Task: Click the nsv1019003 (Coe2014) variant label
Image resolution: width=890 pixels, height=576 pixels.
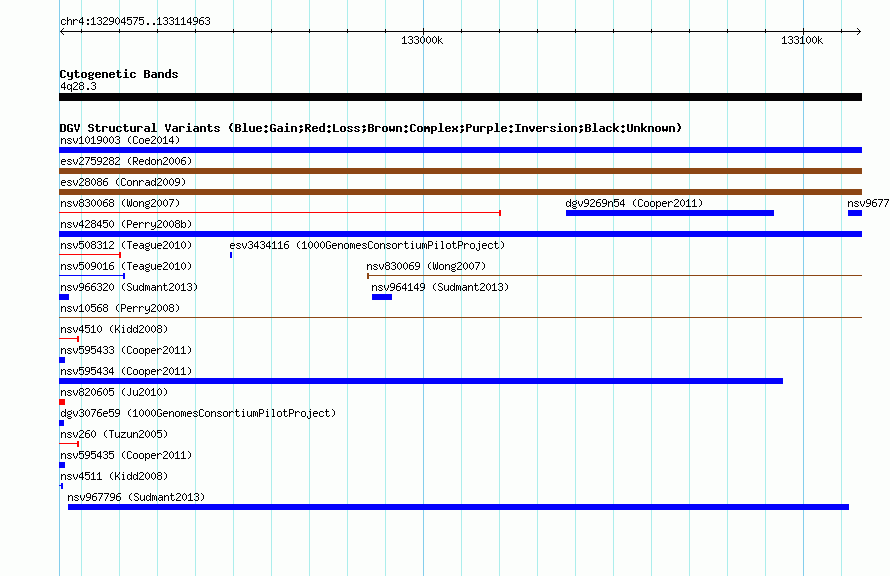Action: (x=120, y=140)
